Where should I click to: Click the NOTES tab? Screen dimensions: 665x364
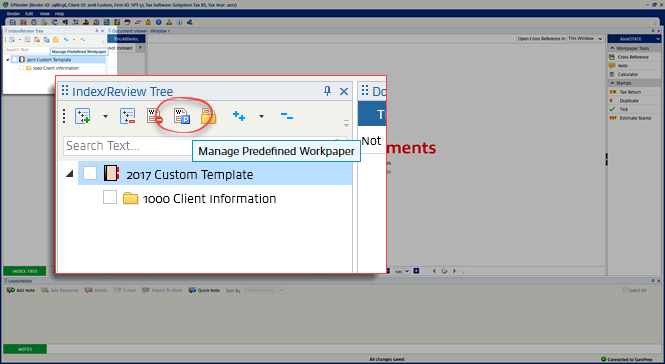(x=25, y=349)
